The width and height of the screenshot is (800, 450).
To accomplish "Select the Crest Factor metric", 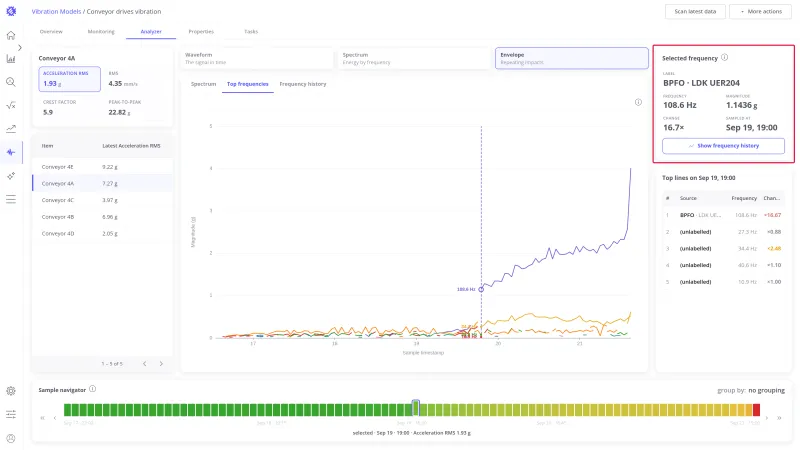I will click(x=69, y=108).
